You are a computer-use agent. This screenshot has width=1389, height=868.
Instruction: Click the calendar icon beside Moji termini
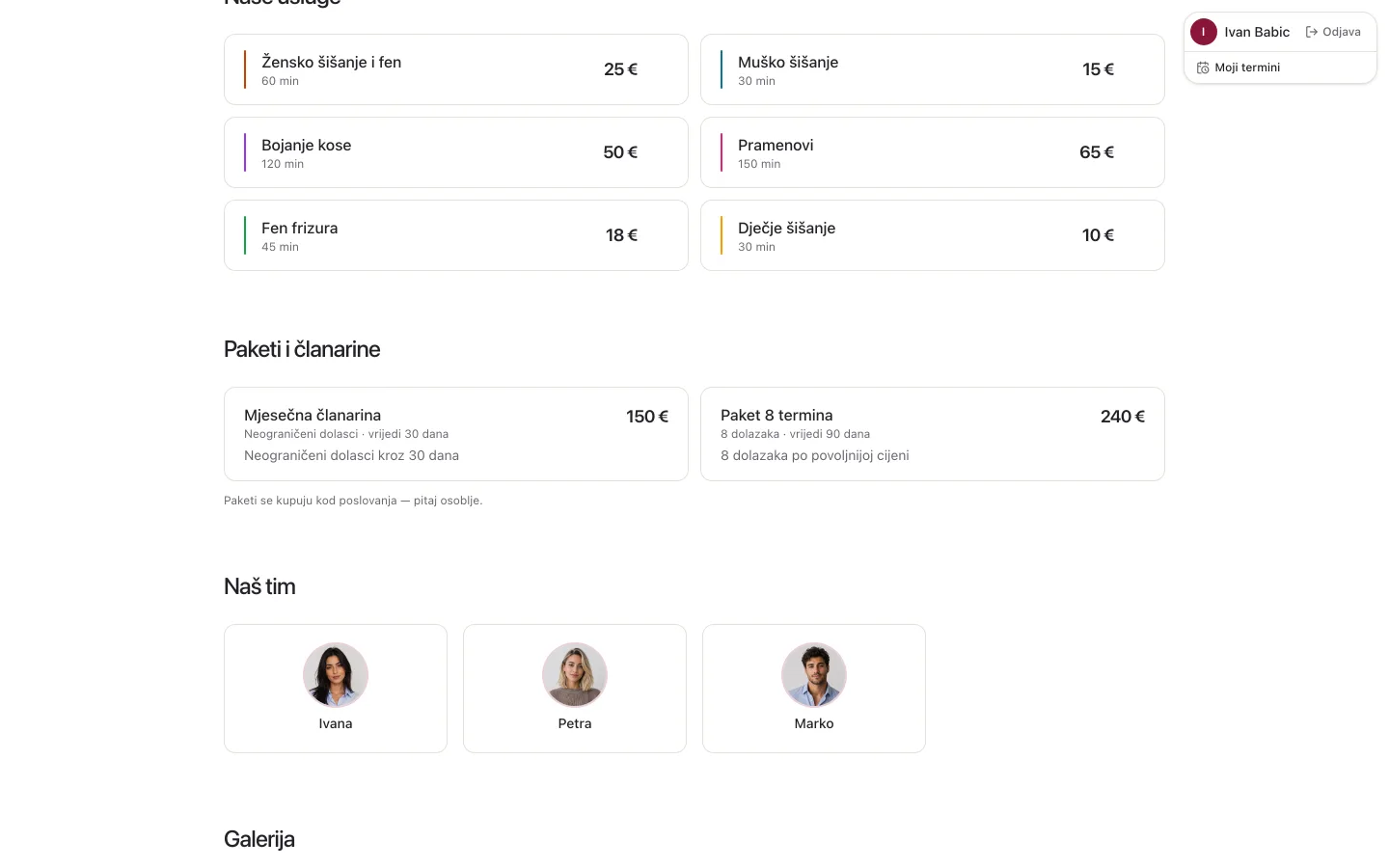tap(1203, 68)
